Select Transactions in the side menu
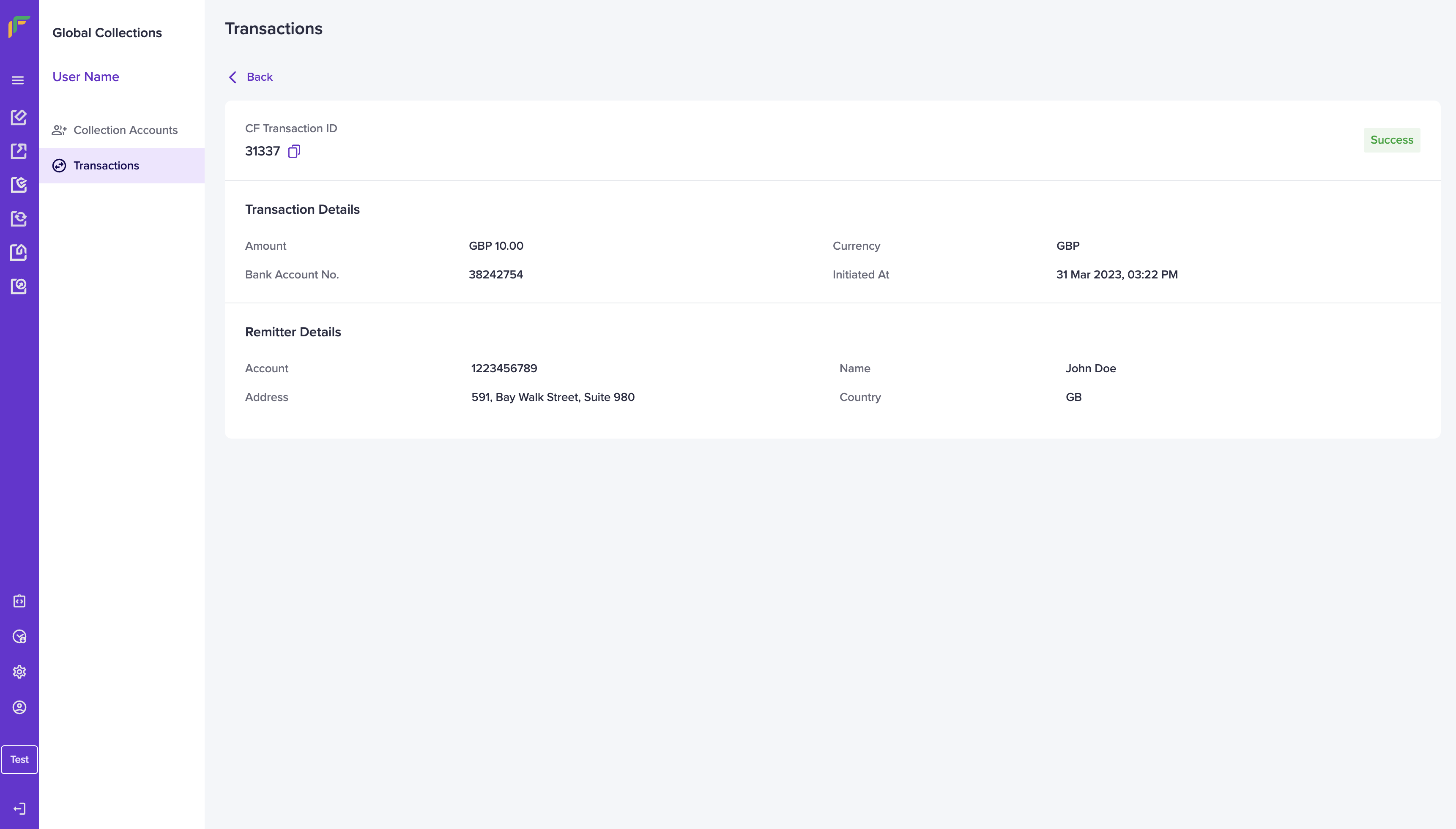The image size is (1456, 829). tap(106, 166)
